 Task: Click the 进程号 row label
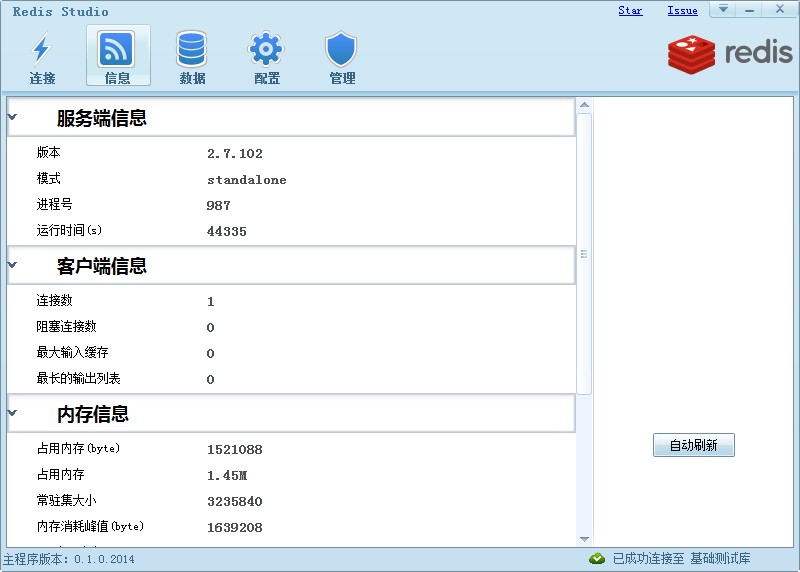pyautogui.click(x=54, y=204)
